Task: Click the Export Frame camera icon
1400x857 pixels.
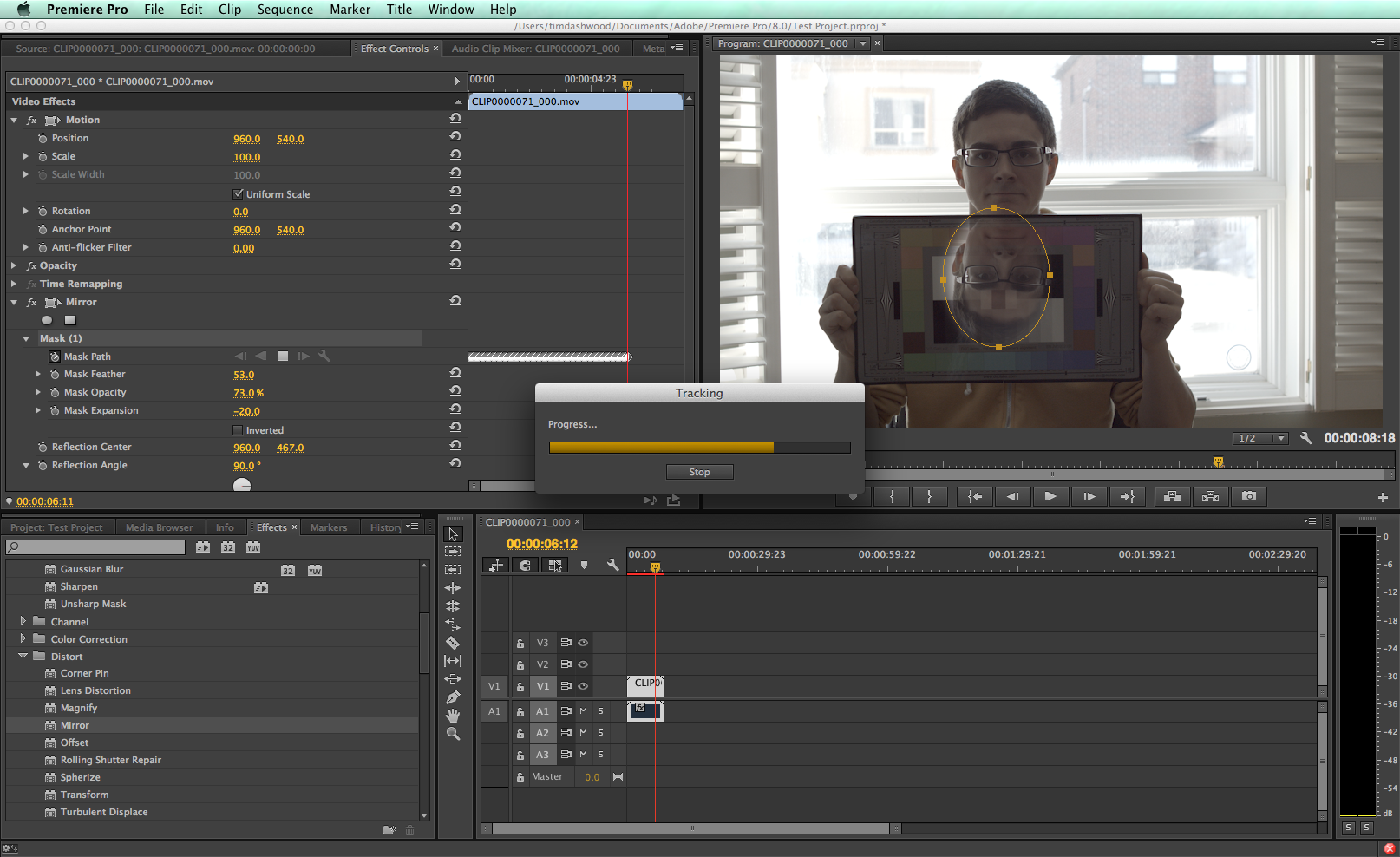Action: click(x=1248, y=496)
